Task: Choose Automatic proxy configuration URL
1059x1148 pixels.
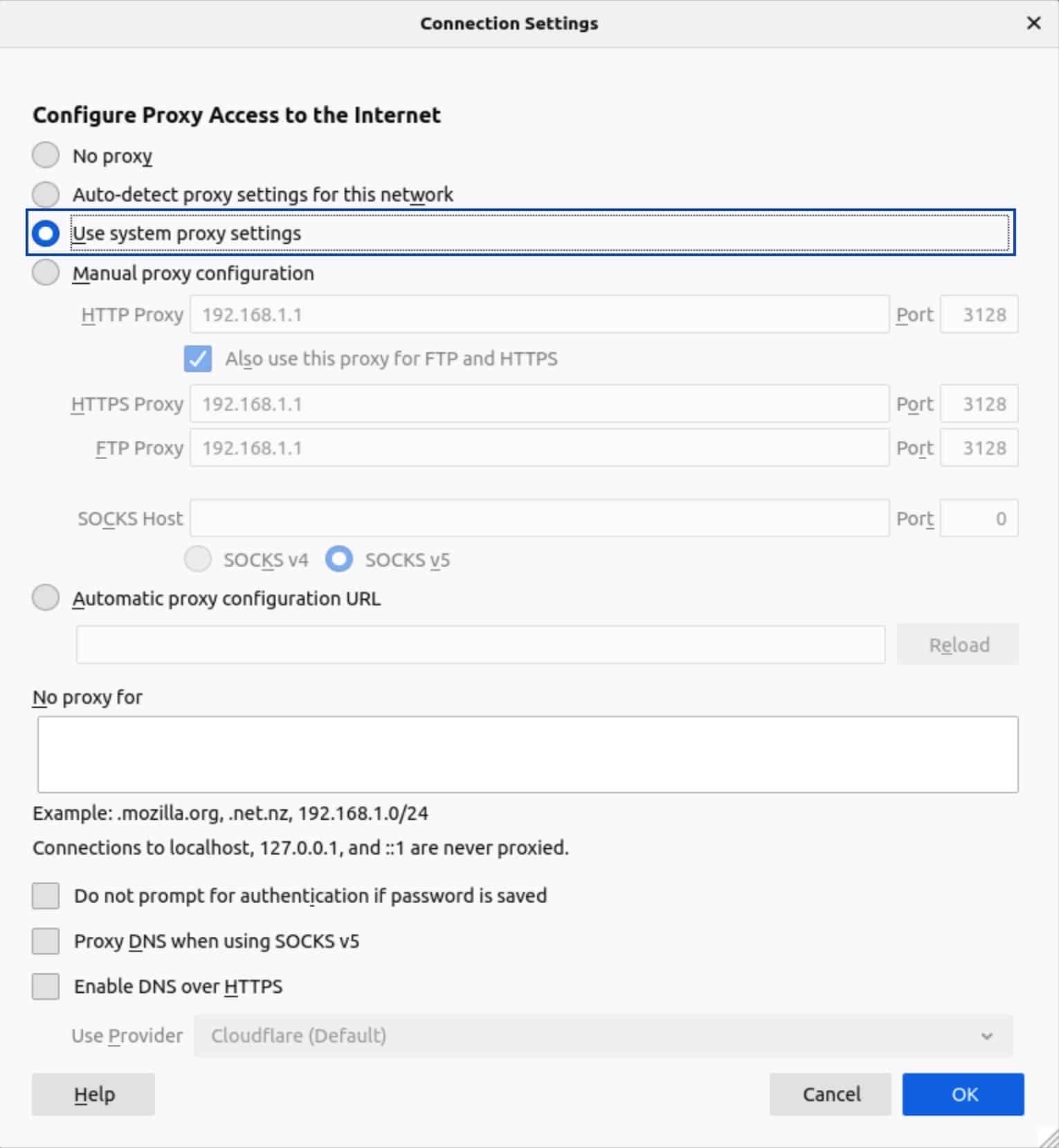Action: [45, 597]
